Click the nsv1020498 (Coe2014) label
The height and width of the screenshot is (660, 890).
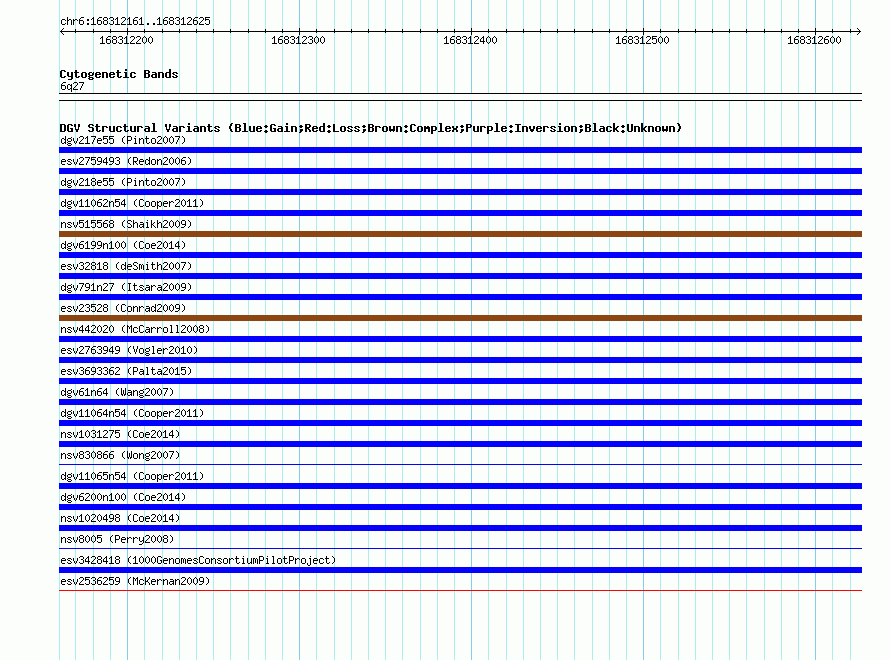(x=120, y=518)
